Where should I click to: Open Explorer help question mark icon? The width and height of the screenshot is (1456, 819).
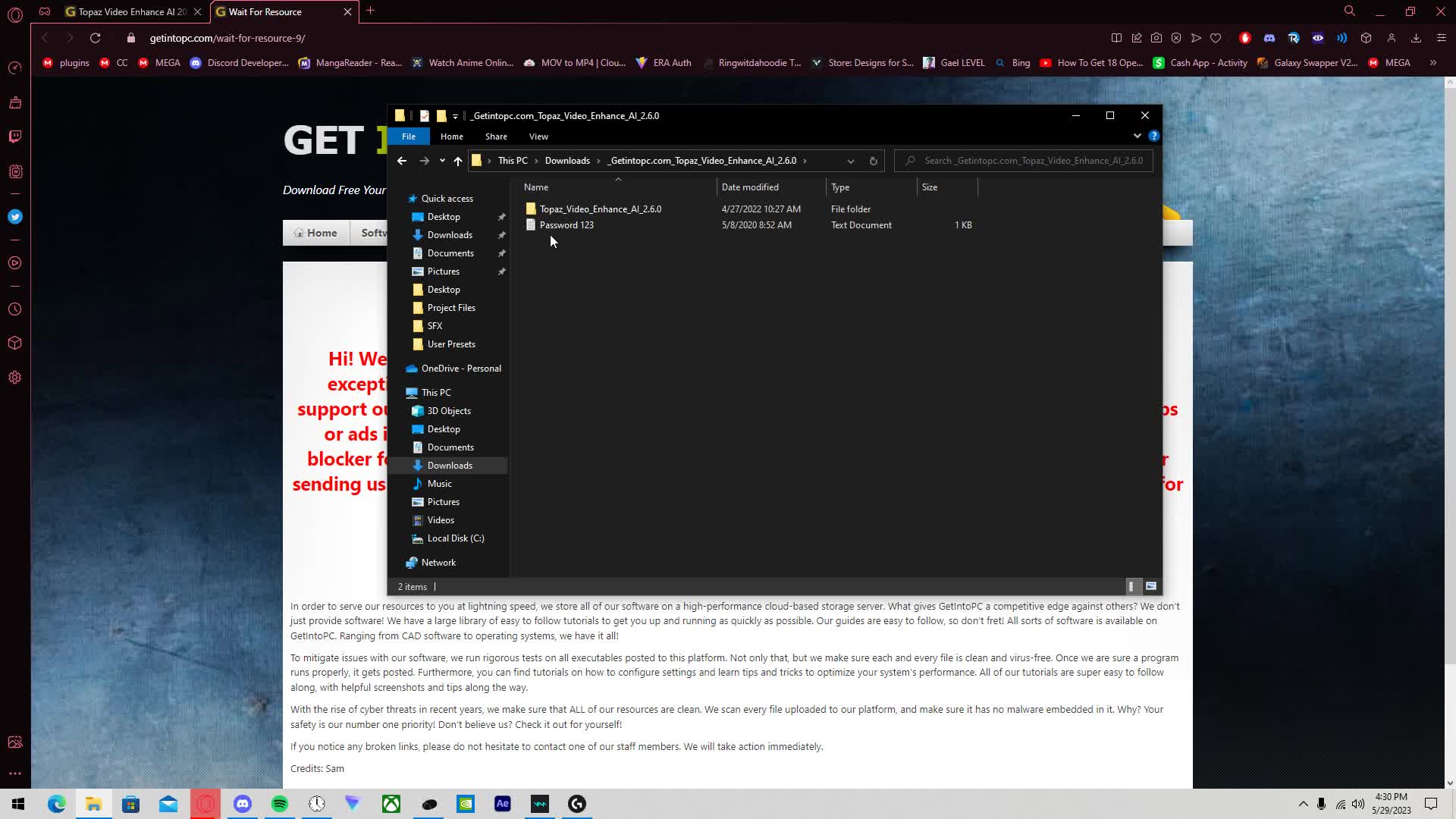[1153, 136]
